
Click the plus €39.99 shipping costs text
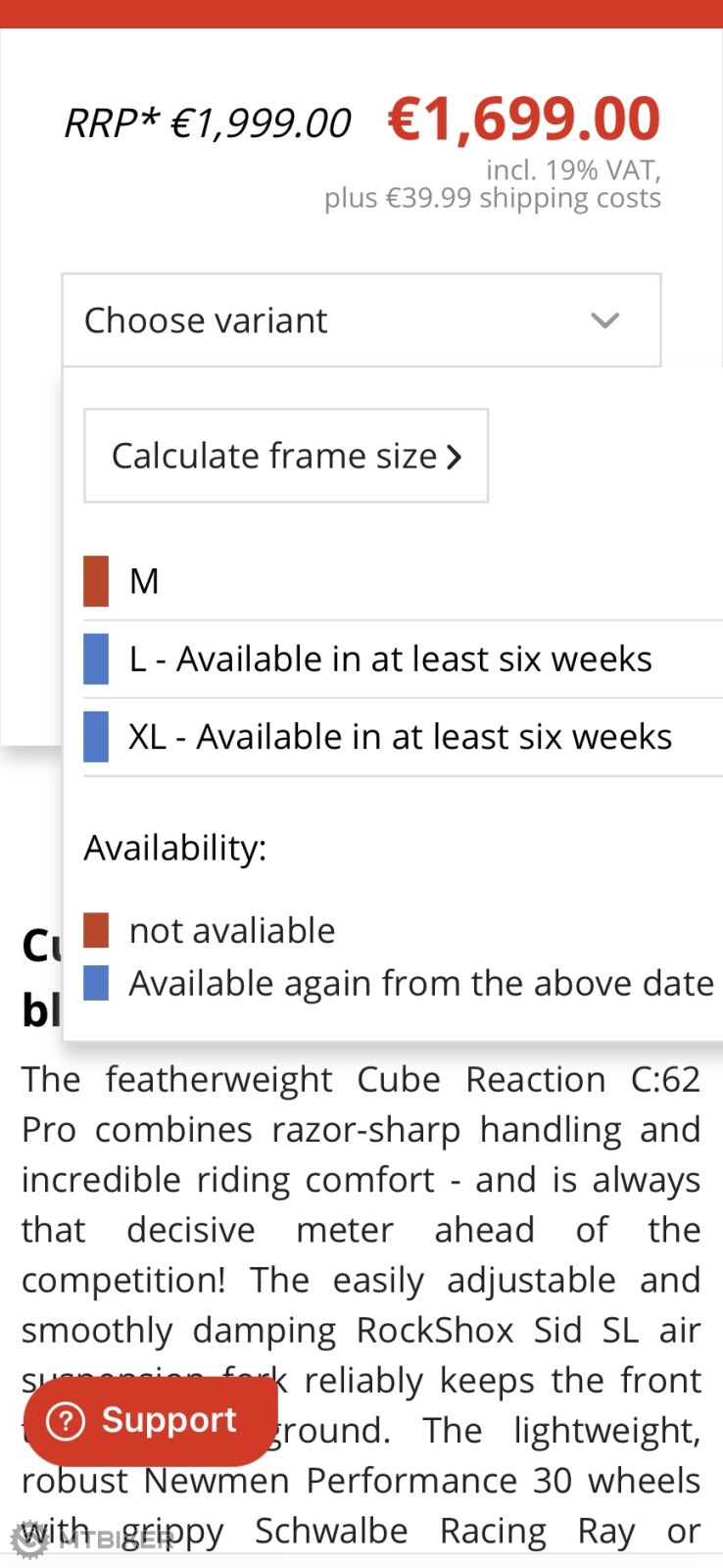pyautogui.click(x=492, y=198)
